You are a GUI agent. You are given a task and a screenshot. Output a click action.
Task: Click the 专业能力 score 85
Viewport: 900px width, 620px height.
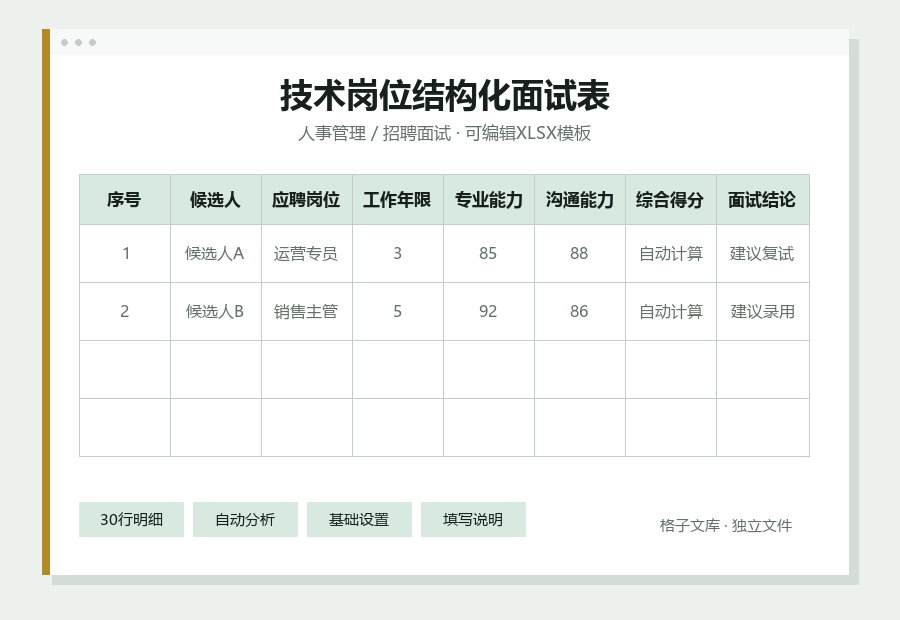pos(489,253)
